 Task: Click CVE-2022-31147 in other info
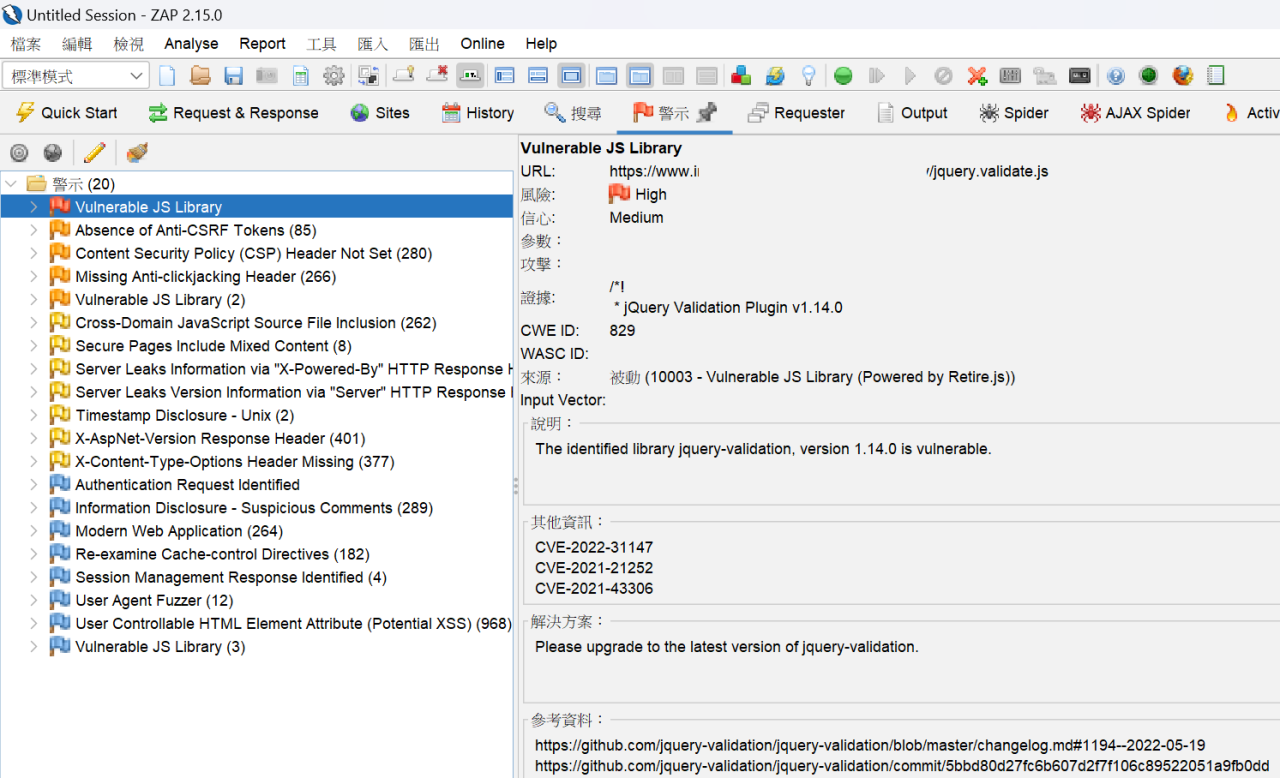click(x=594, y=547)
